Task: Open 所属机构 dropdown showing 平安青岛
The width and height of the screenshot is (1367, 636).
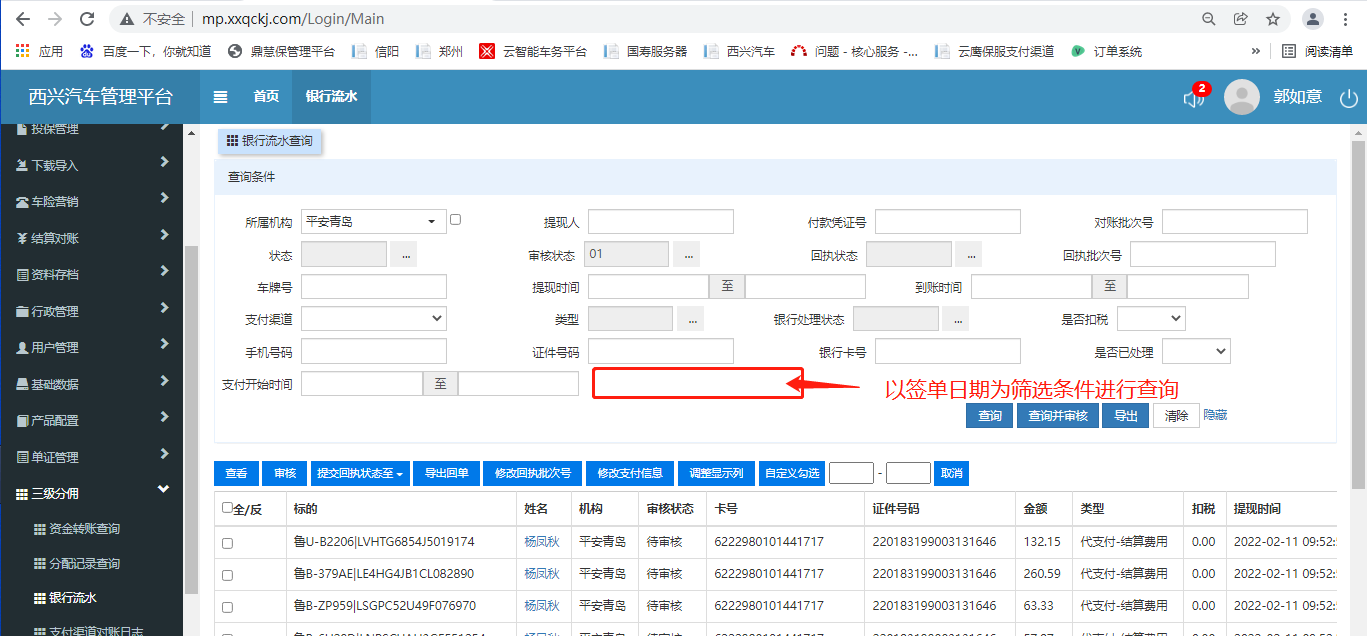Action: tap(373, 221)
